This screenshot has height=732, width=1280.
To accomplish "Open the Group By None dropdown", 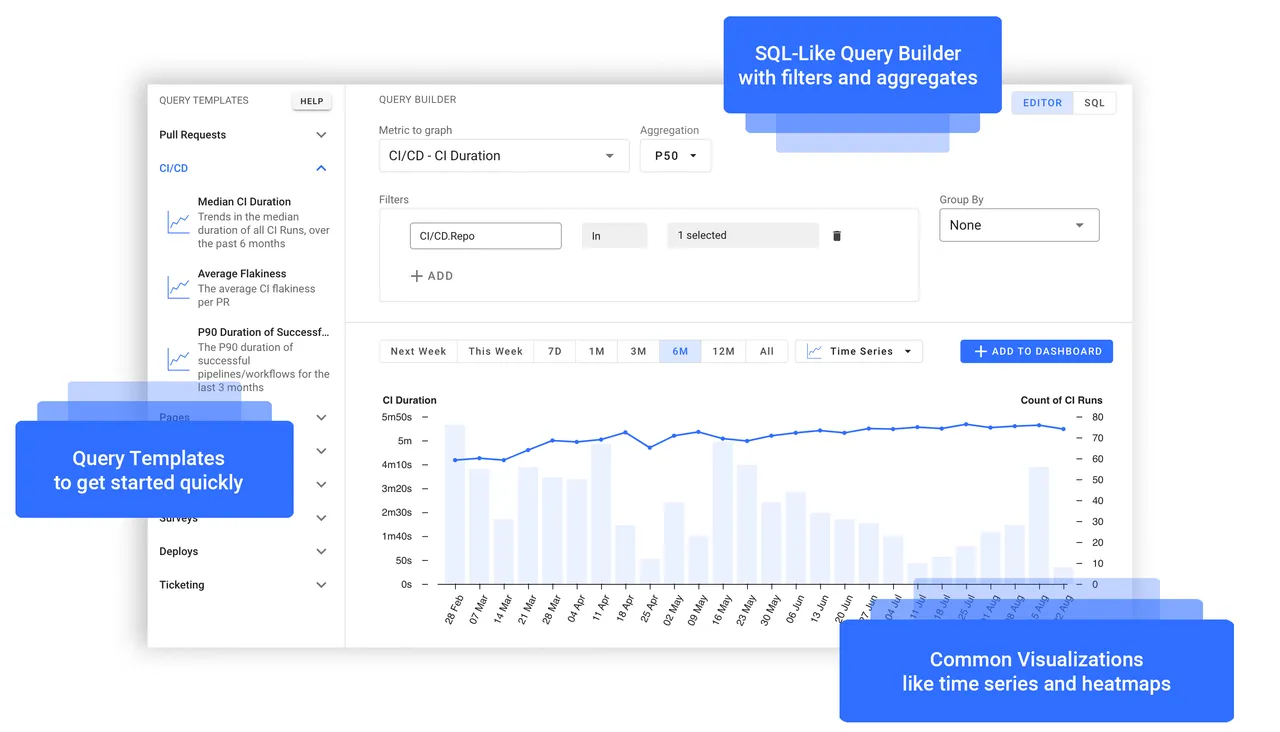I will tap(1019, 225).
